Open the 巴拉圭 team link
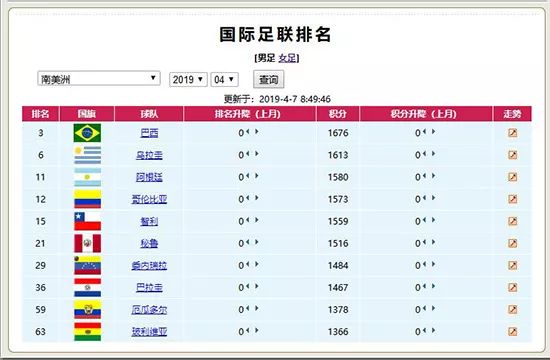 (x=149, y=288)
